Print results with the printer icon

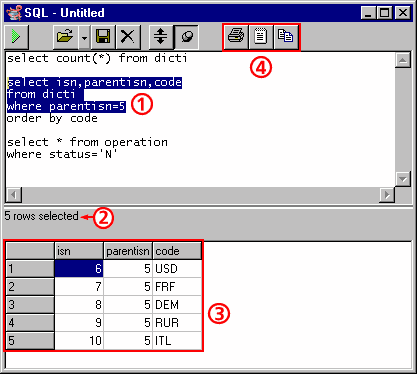click(236, 36)
